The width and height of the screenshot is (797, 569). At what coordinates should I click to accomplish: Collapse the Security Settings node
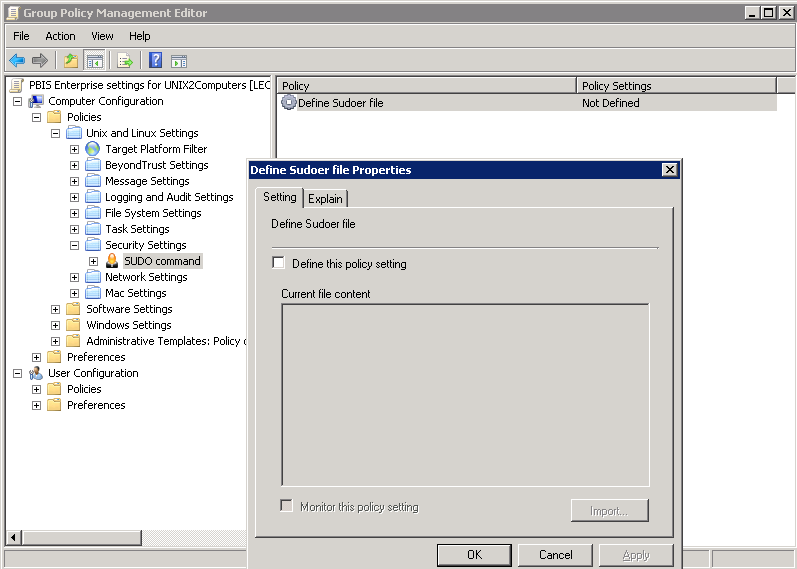(74, 245)
